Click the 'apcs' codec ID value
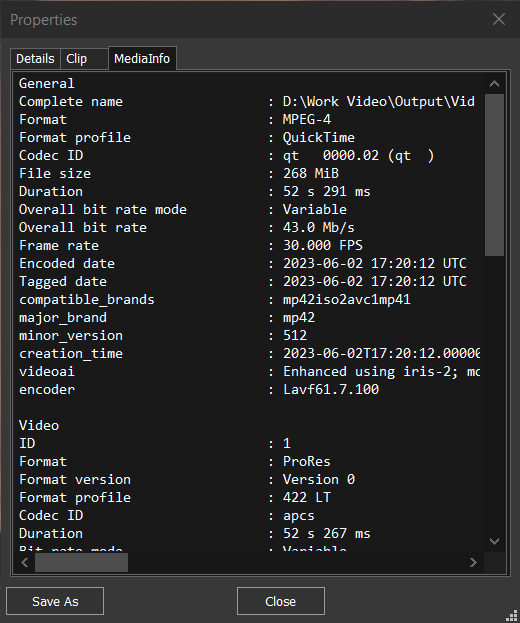This screenshot has height=623, width=520. (298, 516)
